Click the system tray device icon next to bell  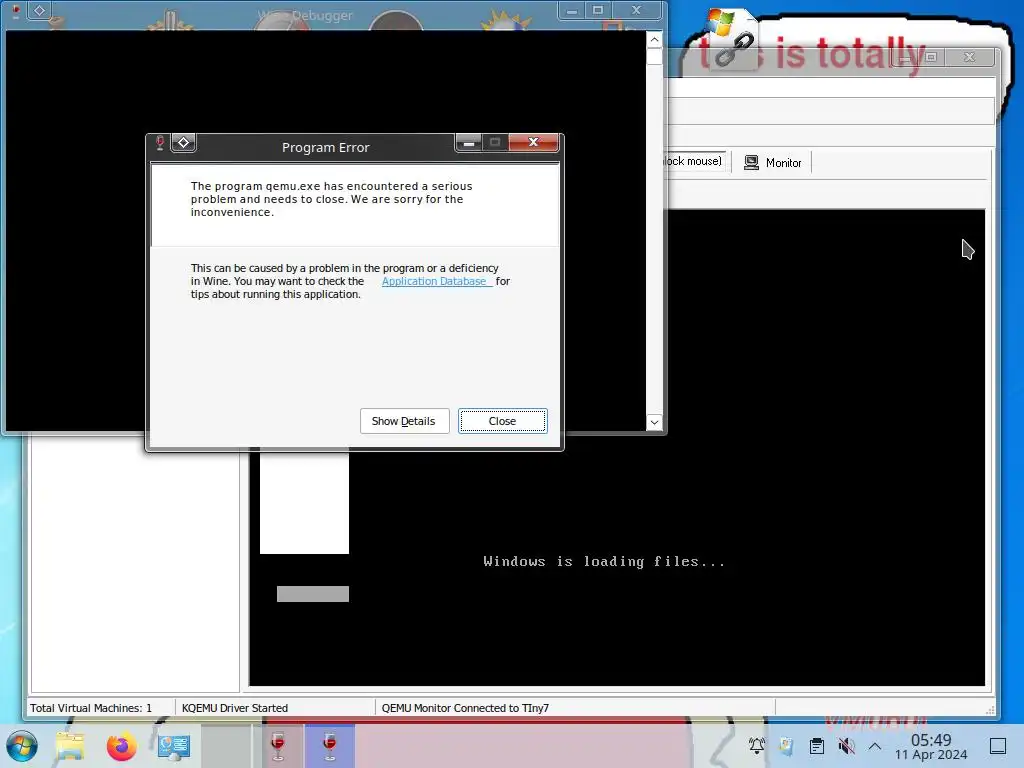pos(786,746)
